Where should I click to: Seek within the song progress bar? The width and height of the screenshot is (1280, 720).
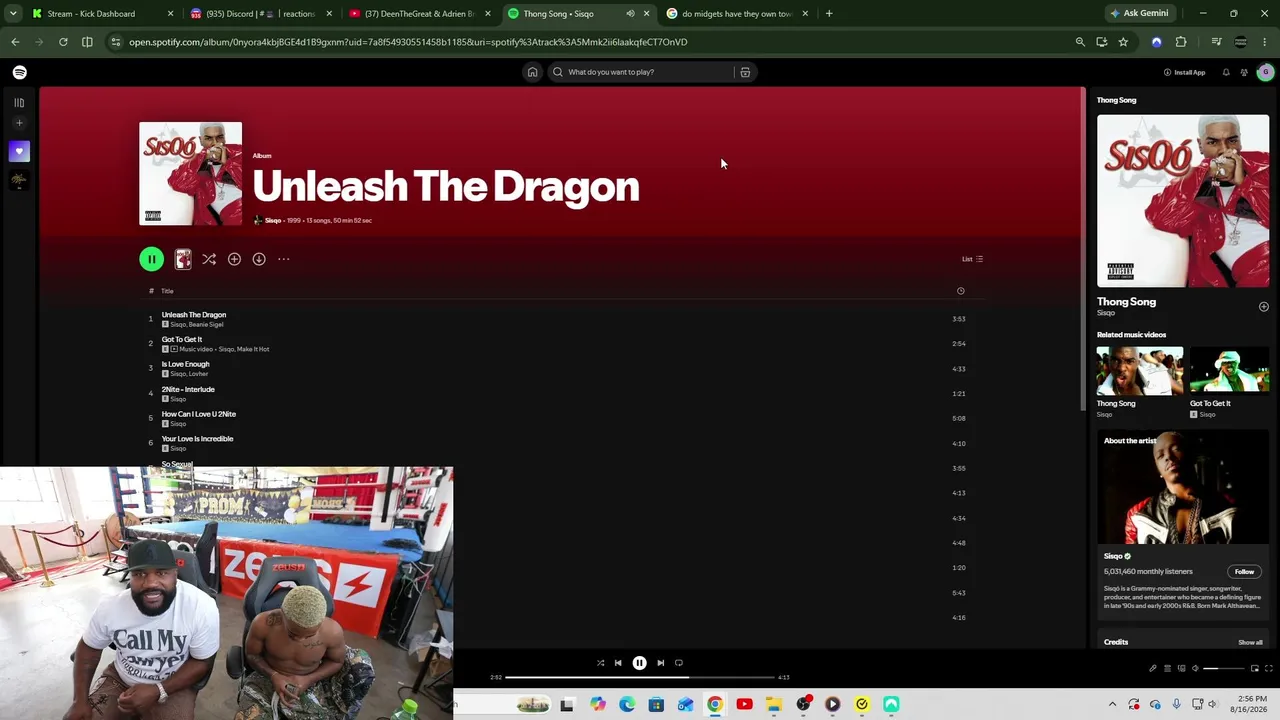pyautogui.click(x=640, y=677)
